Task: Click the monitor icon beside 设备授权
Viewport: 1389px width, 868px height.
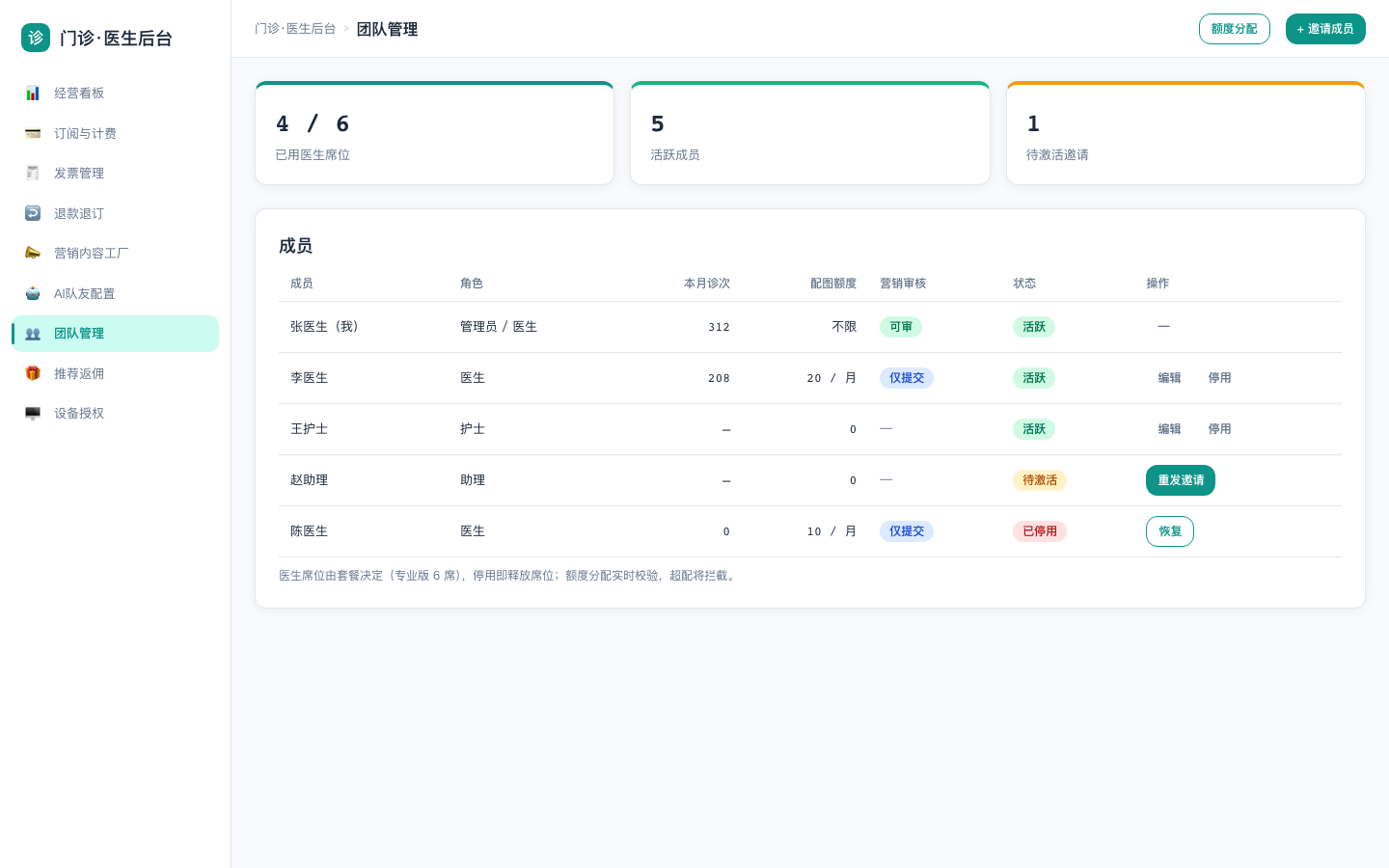Action: tap(33, 414)
